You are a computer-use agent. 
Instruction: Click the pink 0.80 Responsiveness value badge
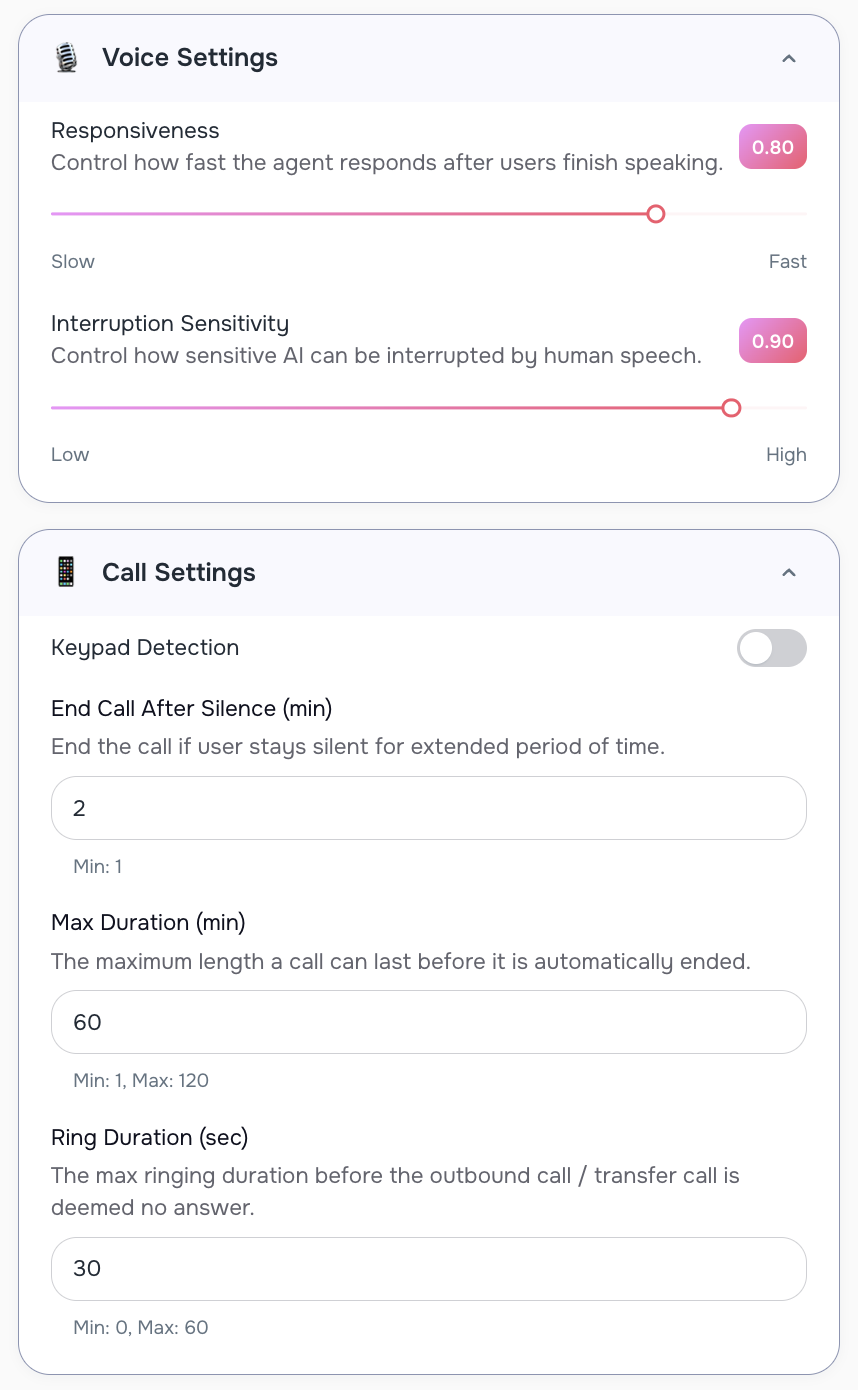point(772,146)
